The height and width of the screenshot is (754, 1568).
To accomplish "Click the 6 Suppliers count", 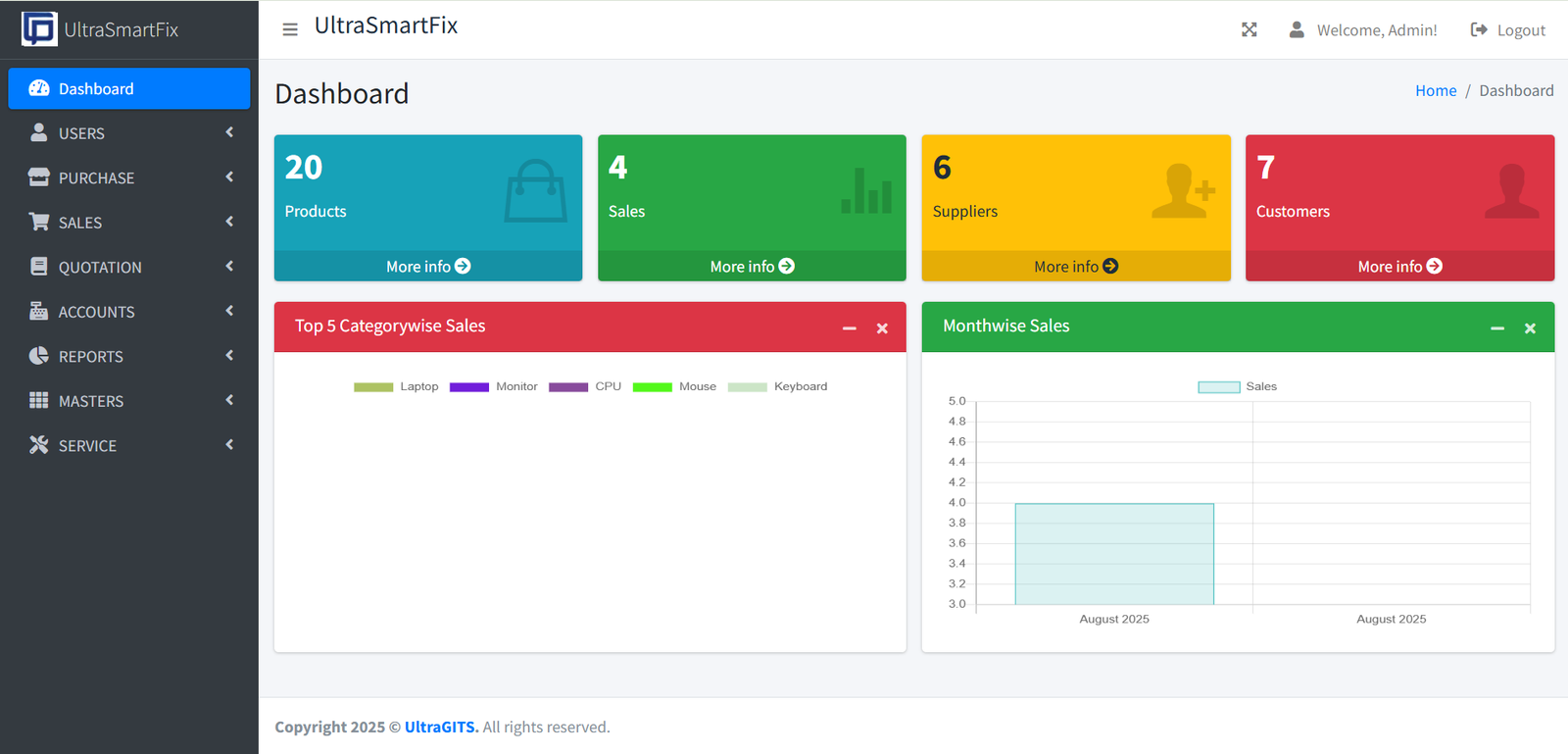I will 942,168.
